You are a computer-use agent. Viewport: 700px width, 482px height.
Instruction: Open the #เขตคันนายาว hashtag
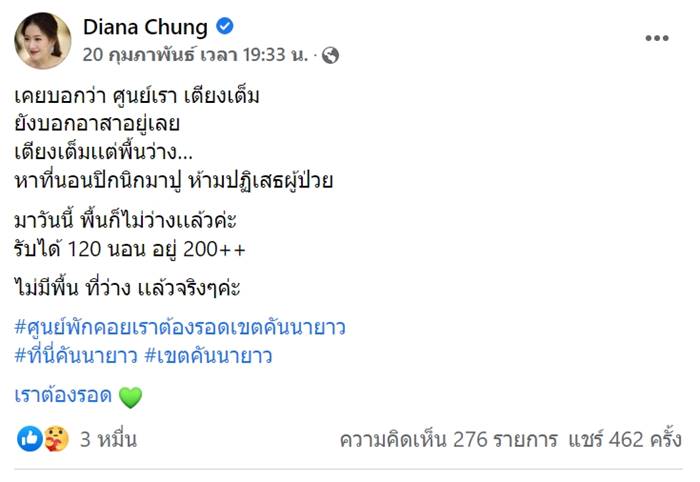(x=209, y=354)
